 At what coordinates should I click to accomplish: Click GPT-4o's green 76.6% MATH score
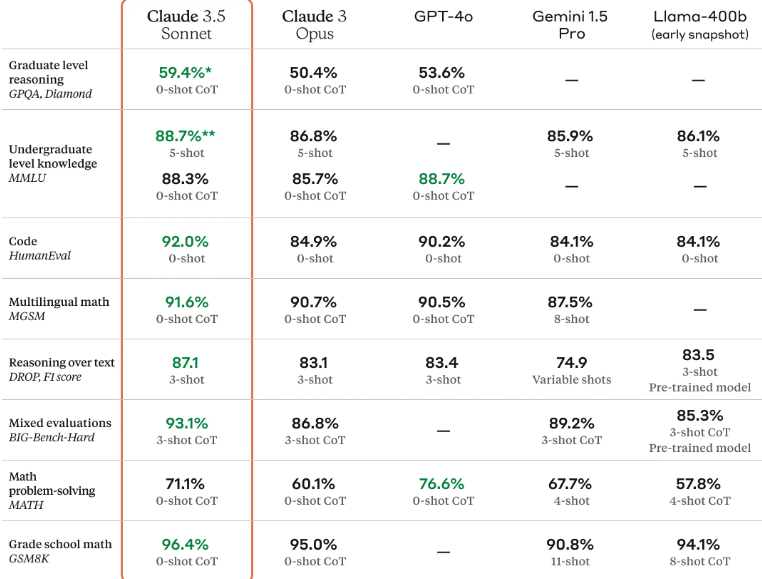coord(442,484)
